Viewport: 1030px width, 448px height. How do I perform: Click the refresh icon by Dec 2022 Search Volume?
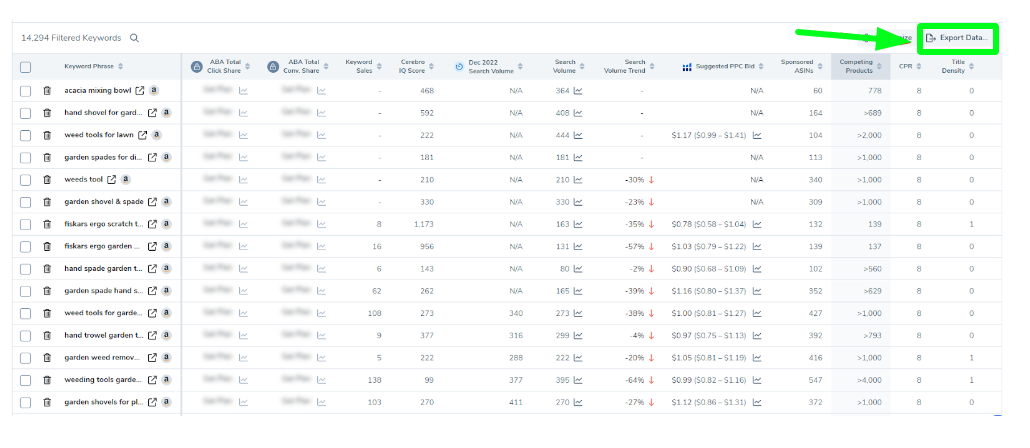(459, 66)
